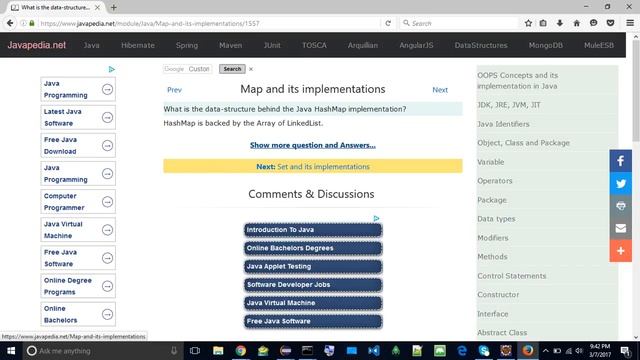Open the Pocket shield icon
Screen dimensions: 640x360
[x=611, y=23]
